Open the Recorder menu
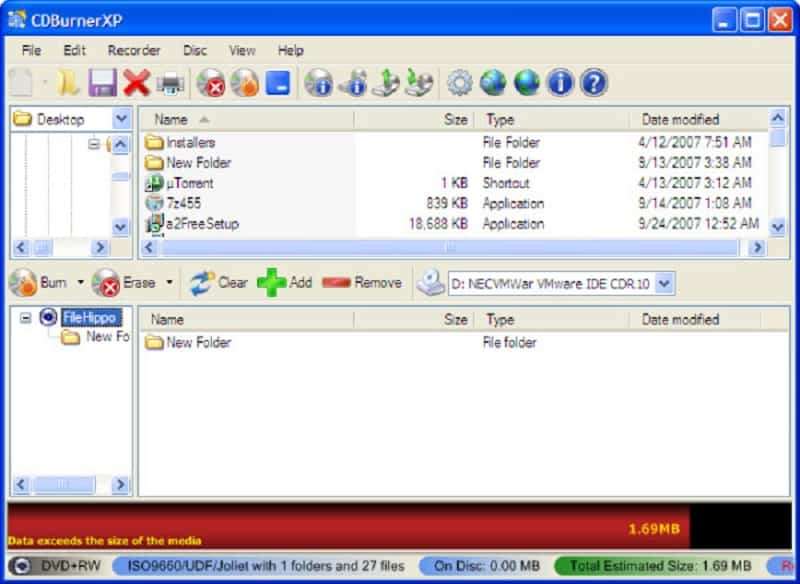The height and width of the screenshot is (584, 800). (134, 50)
